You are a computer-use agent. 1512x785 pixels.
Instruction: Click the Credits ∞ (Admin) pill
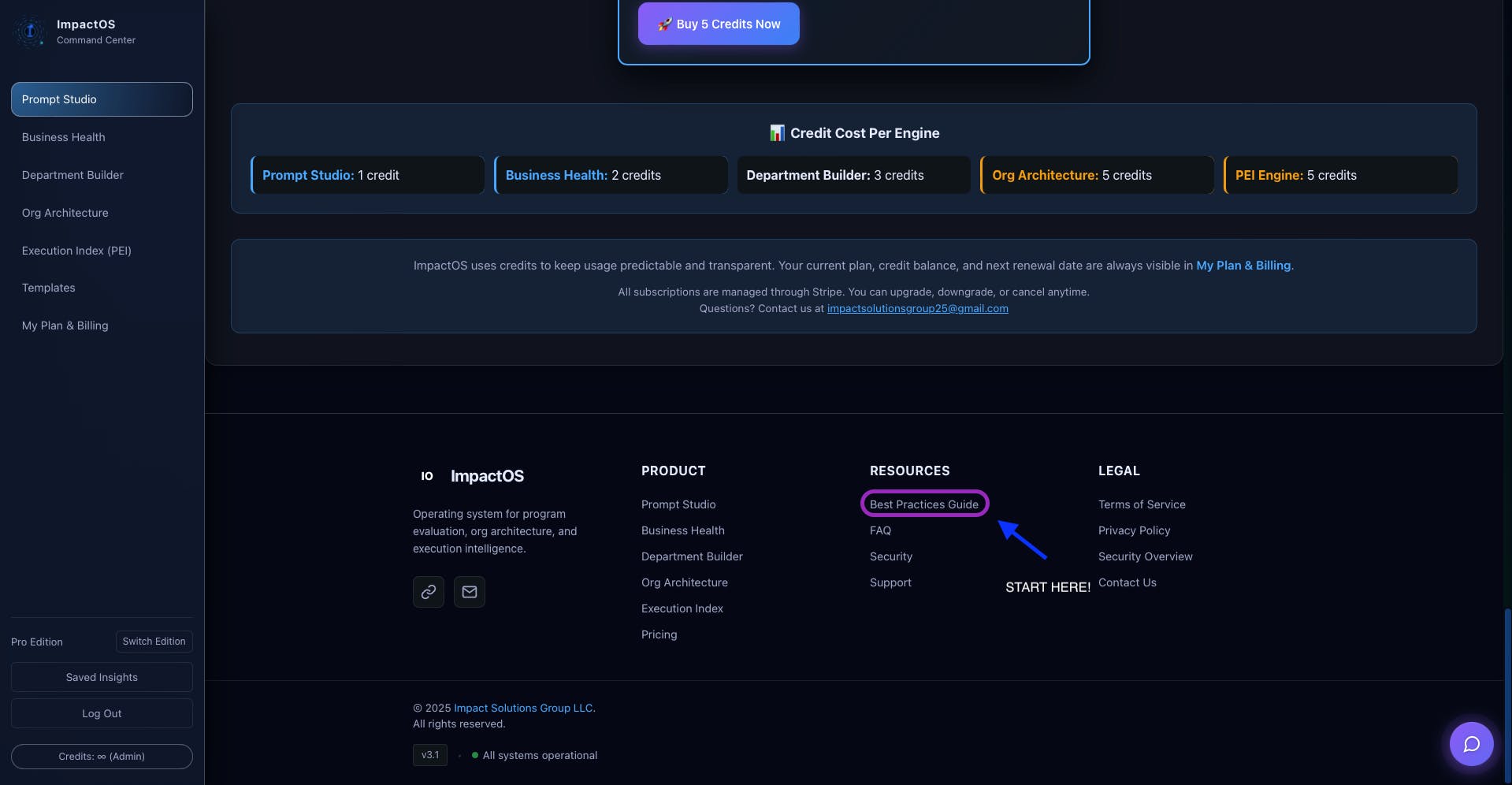click(102, 757)
